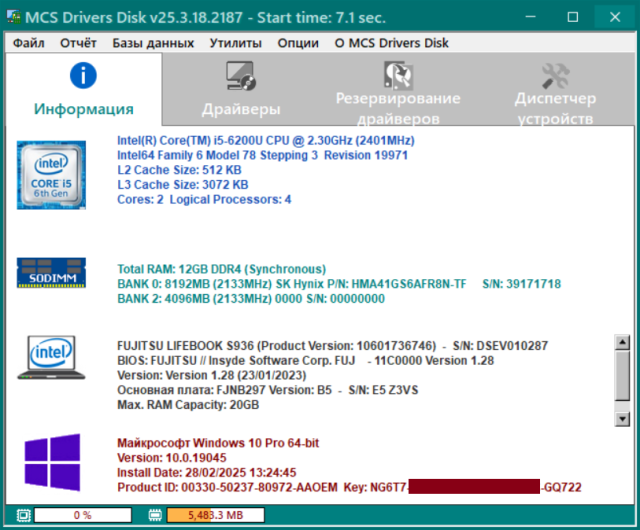Viewport: 640px width, 530px height.
Task: Click the 5,483.3 MB memory usage bar
Action: coord(216,515)
